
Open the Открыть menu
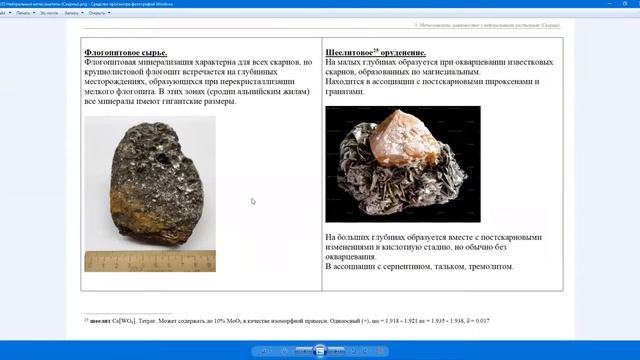coord(99,13)
